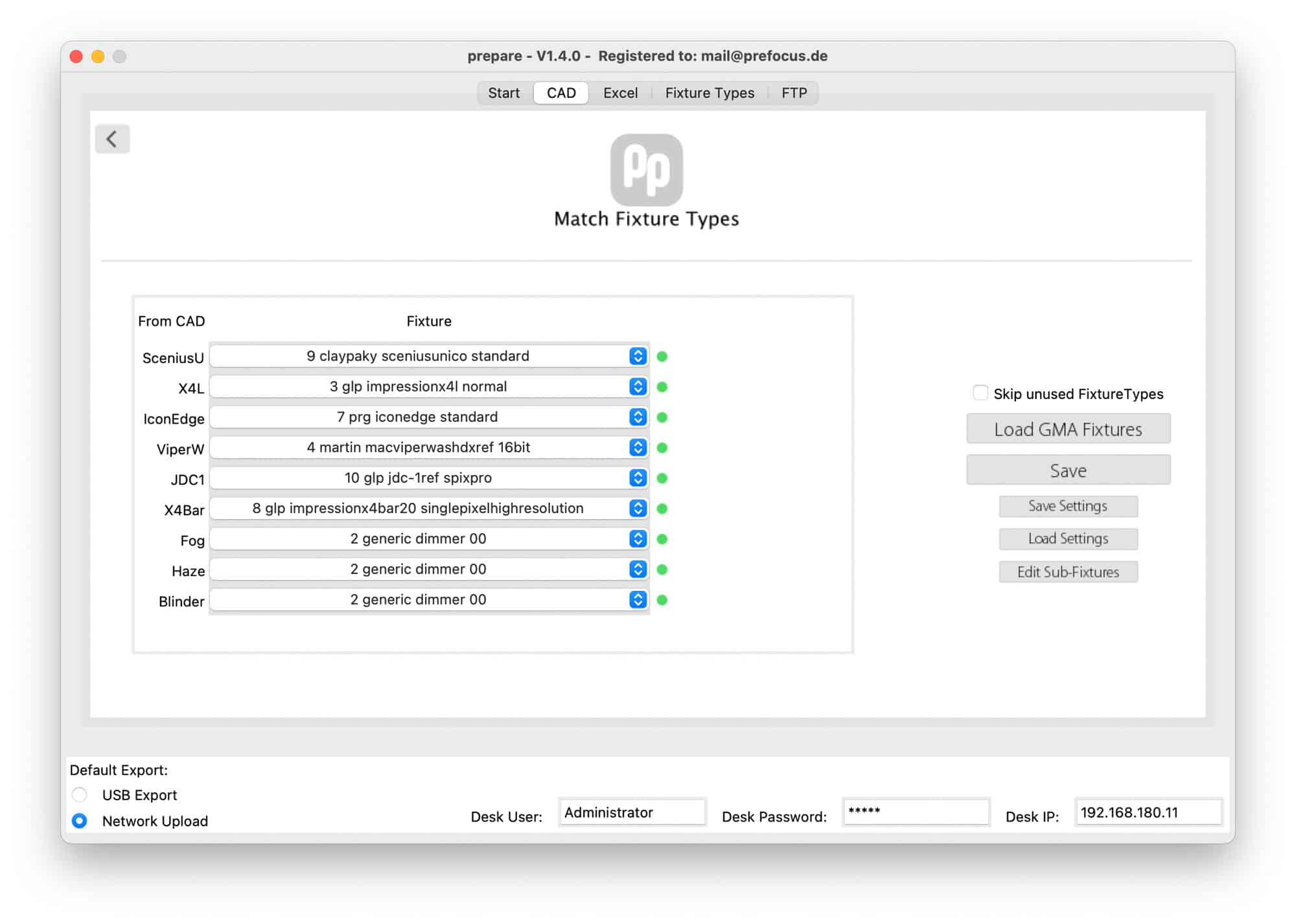Click green status dot beside Blinder
The height and width of the screenshot is (924, 1296).
pos(662,600)
